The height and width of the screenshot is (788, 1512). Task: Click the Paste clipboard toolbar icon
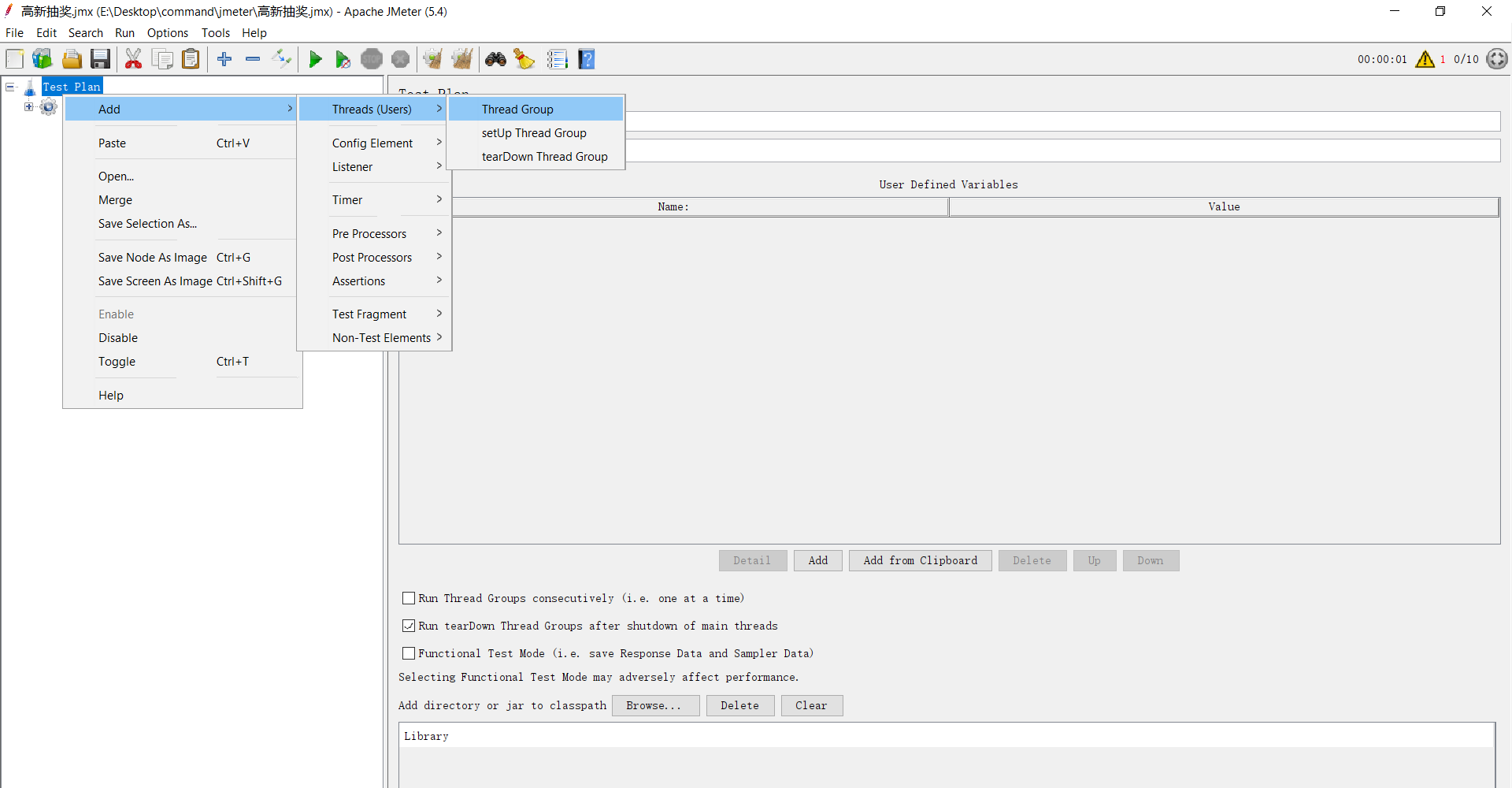point(191,59)
